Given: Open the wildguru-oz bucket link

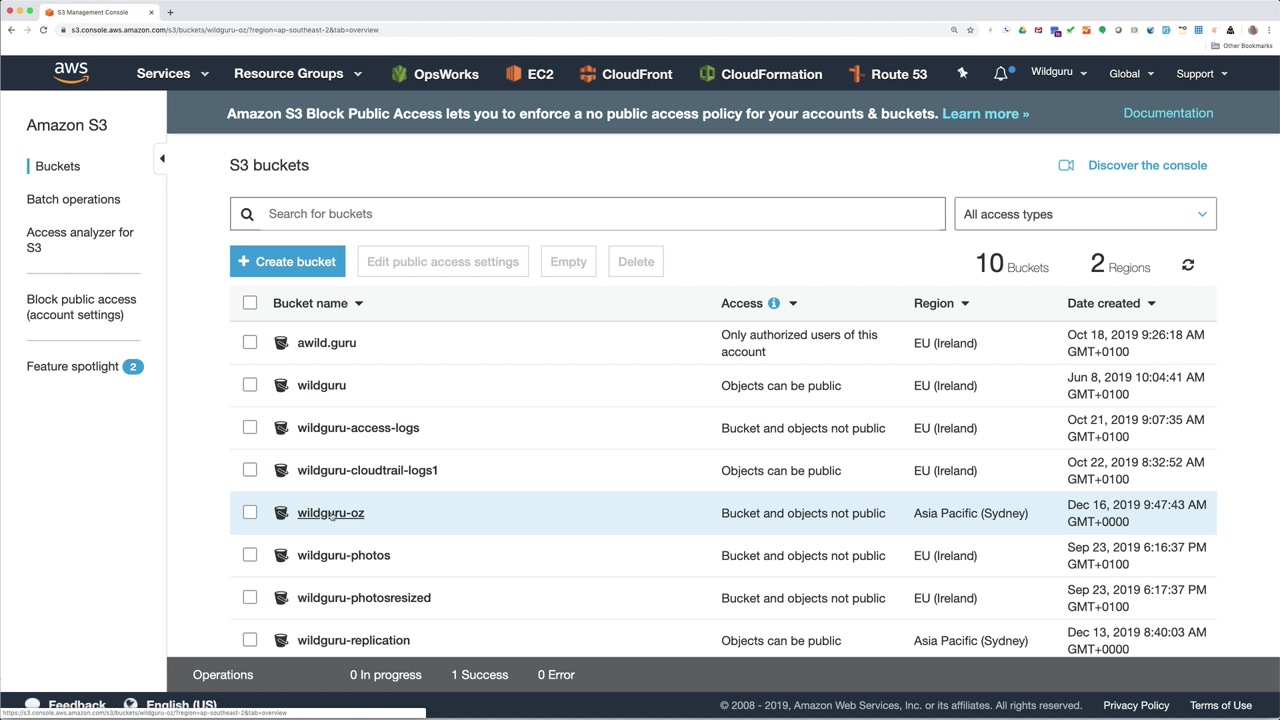Looking at the screenshot, I should tap(331, 513).
